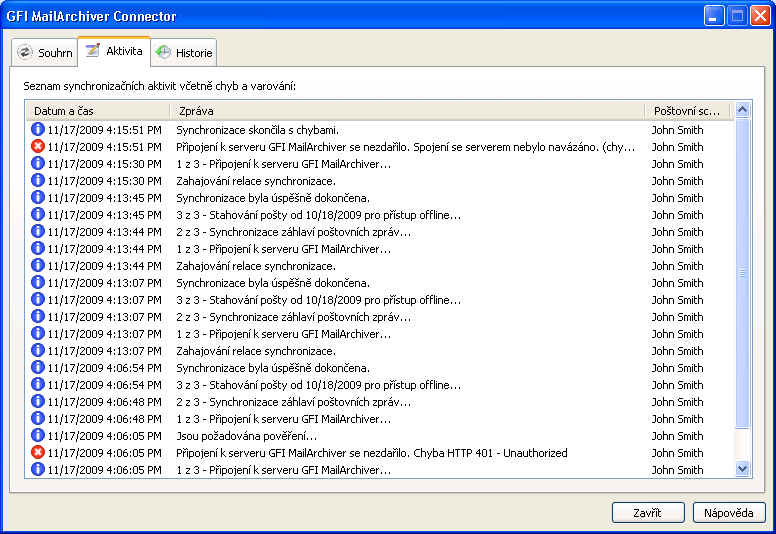Click the Souhrn tab sync icon
This screenshot has height=534, width=776.
click(25, 52)
